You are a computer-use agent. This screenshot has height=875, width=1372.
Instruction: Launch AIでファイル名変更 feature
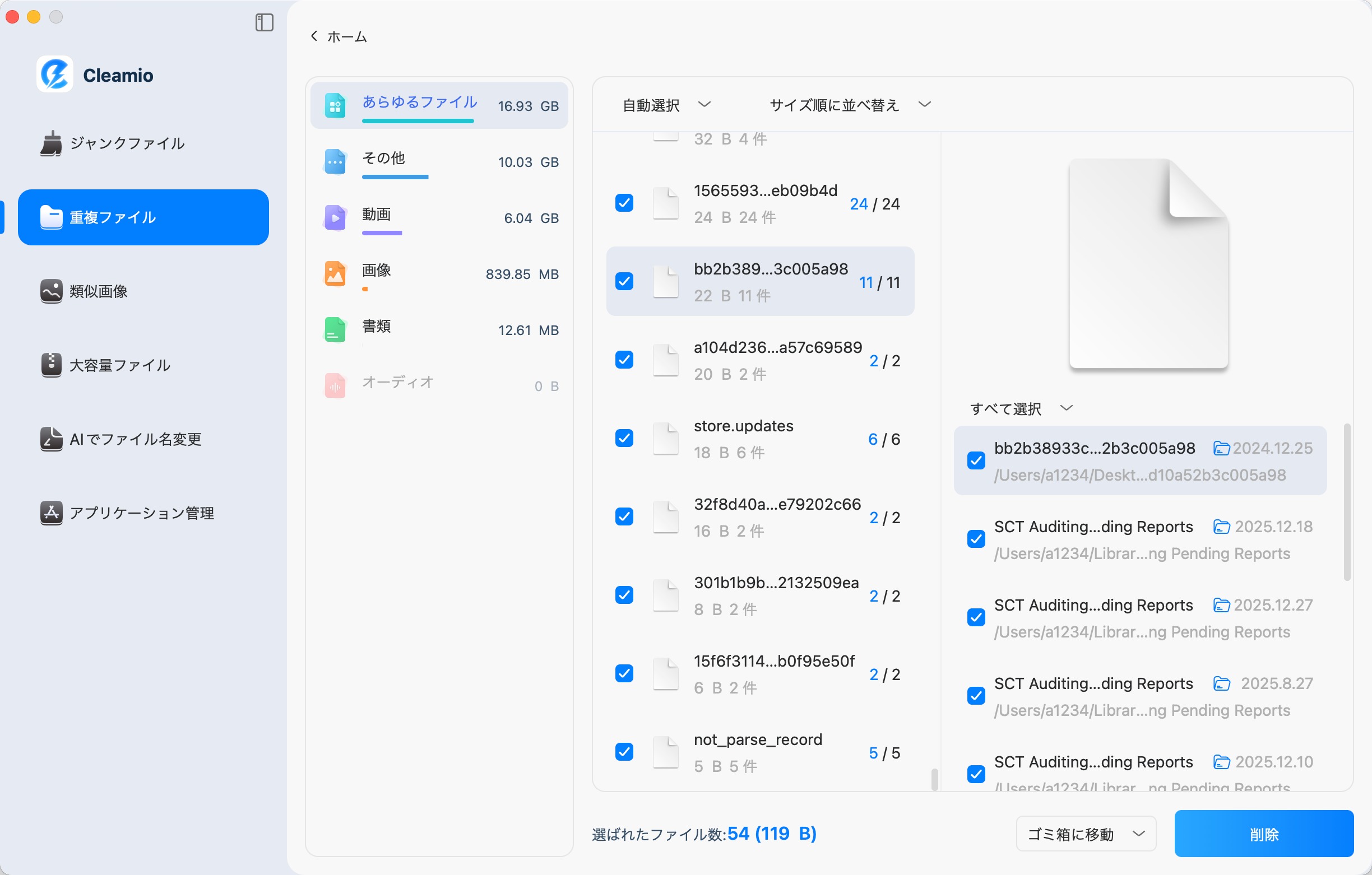135,439
